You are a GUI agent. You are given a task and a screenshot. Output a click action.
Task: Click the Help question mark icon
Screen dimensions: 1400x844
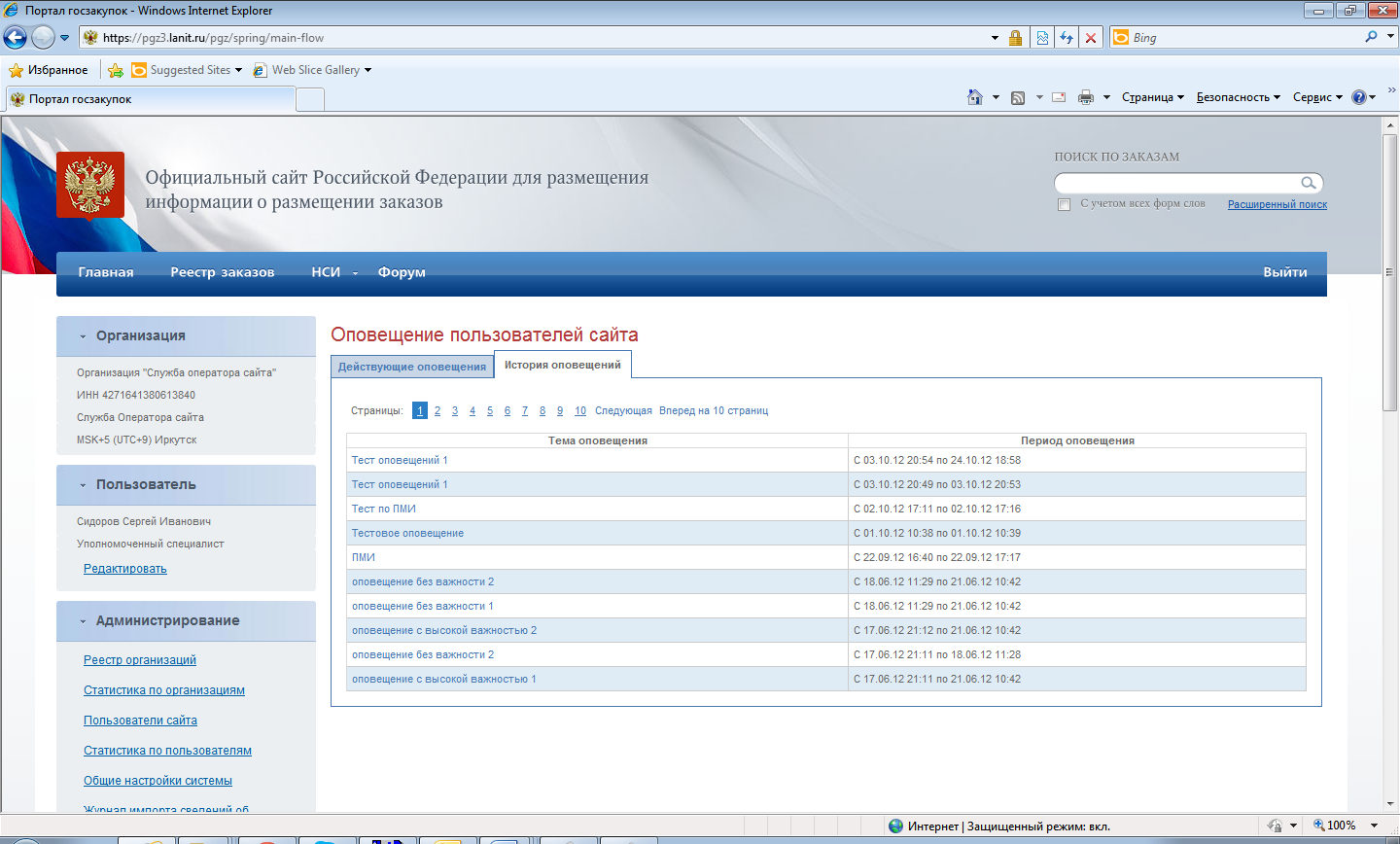1359,97
